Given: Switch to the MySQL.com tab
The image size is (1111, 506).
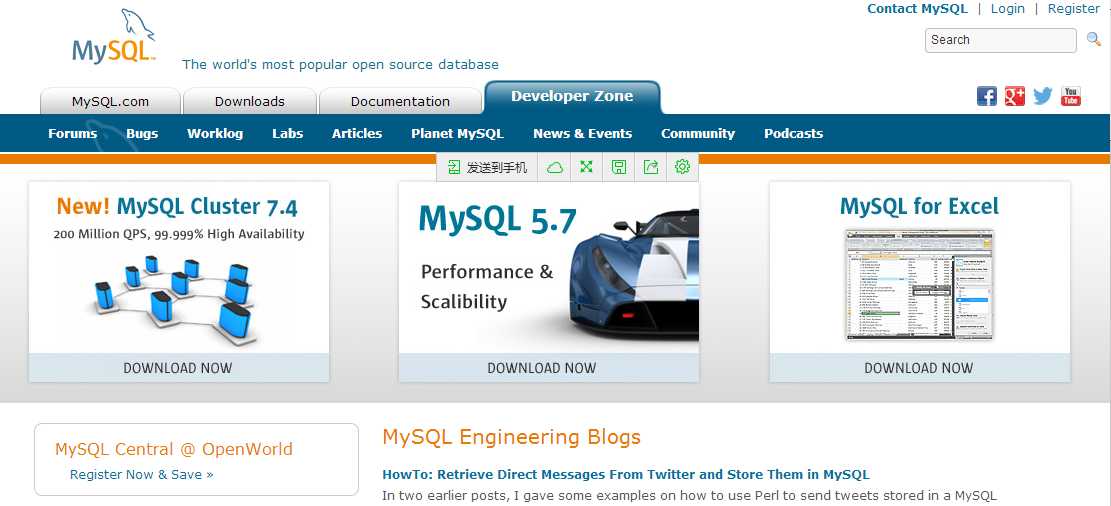Looking at the screenshot, I should click(x=111, y=101).
